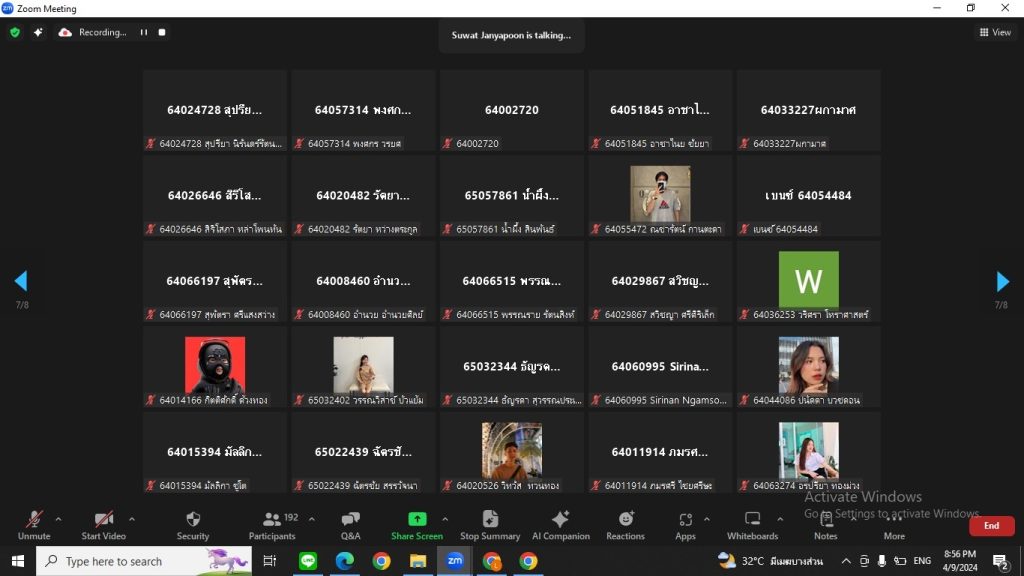
Task: Click the green encryption shield icon
Action: click(15, 32)
